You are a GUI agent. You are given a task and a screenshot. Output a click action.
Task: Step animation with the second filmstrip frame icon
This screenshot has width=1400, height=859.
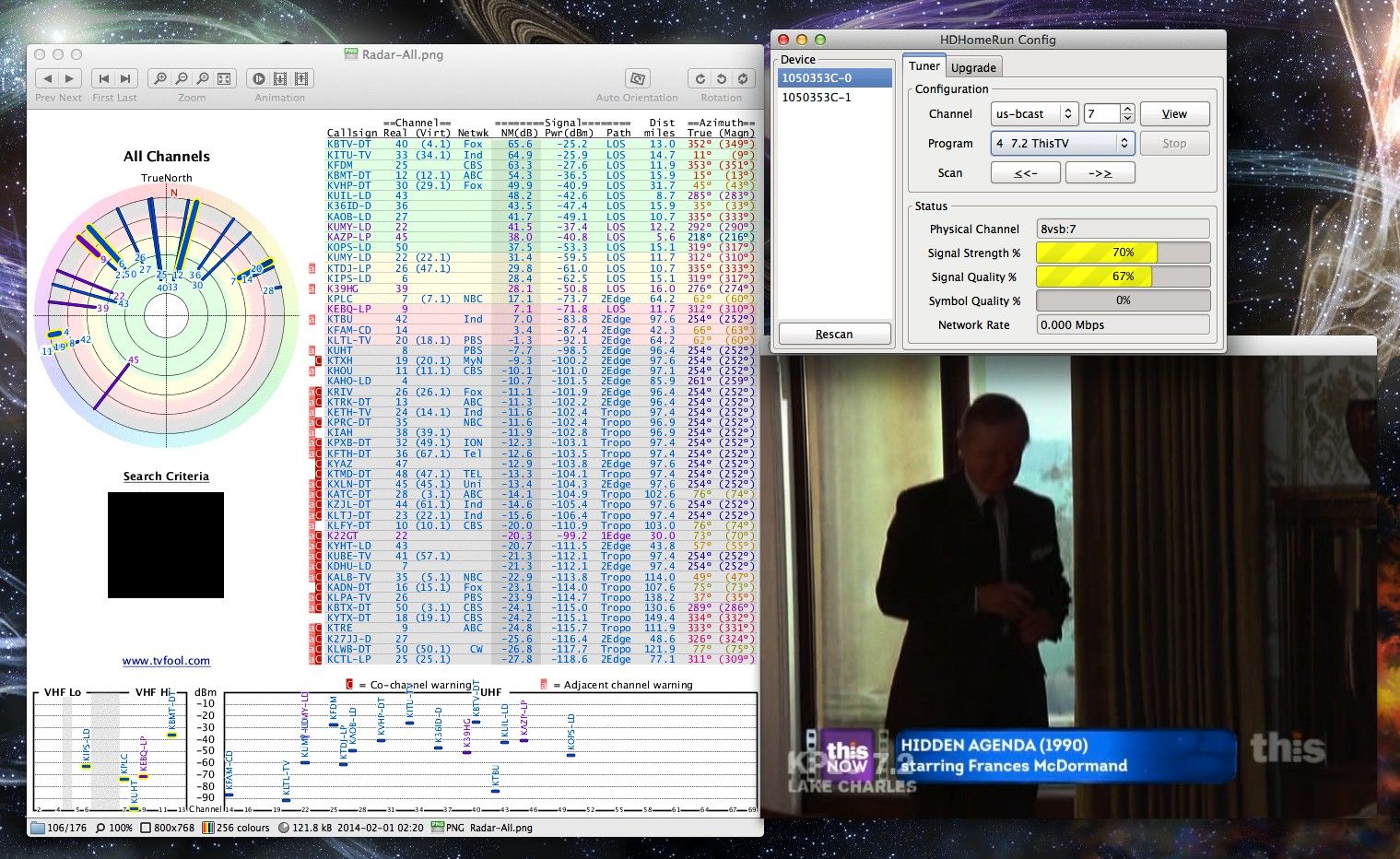(x=301, y=79)
